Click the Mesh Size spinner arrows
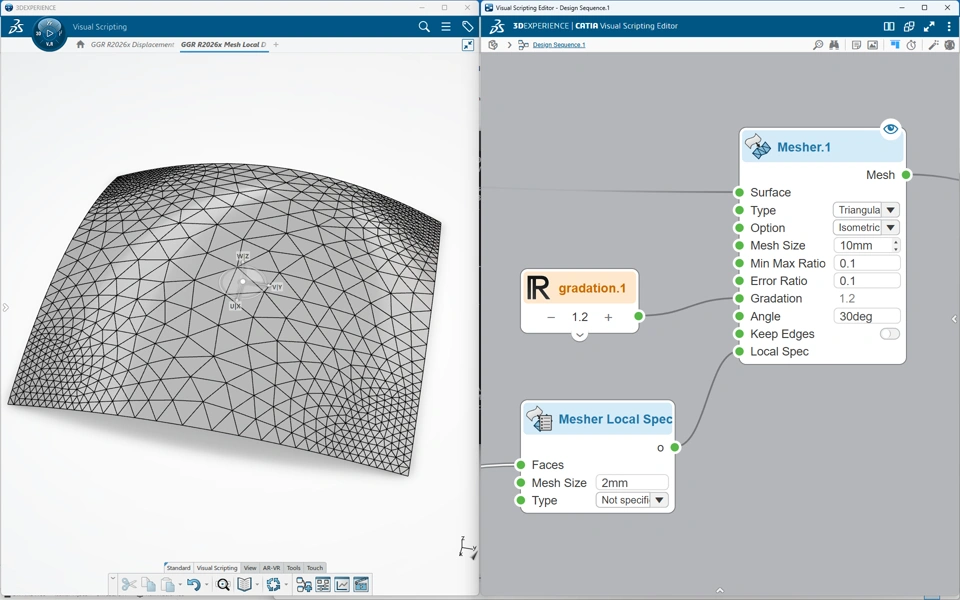 pyautogui.click(x=896, y=245)
